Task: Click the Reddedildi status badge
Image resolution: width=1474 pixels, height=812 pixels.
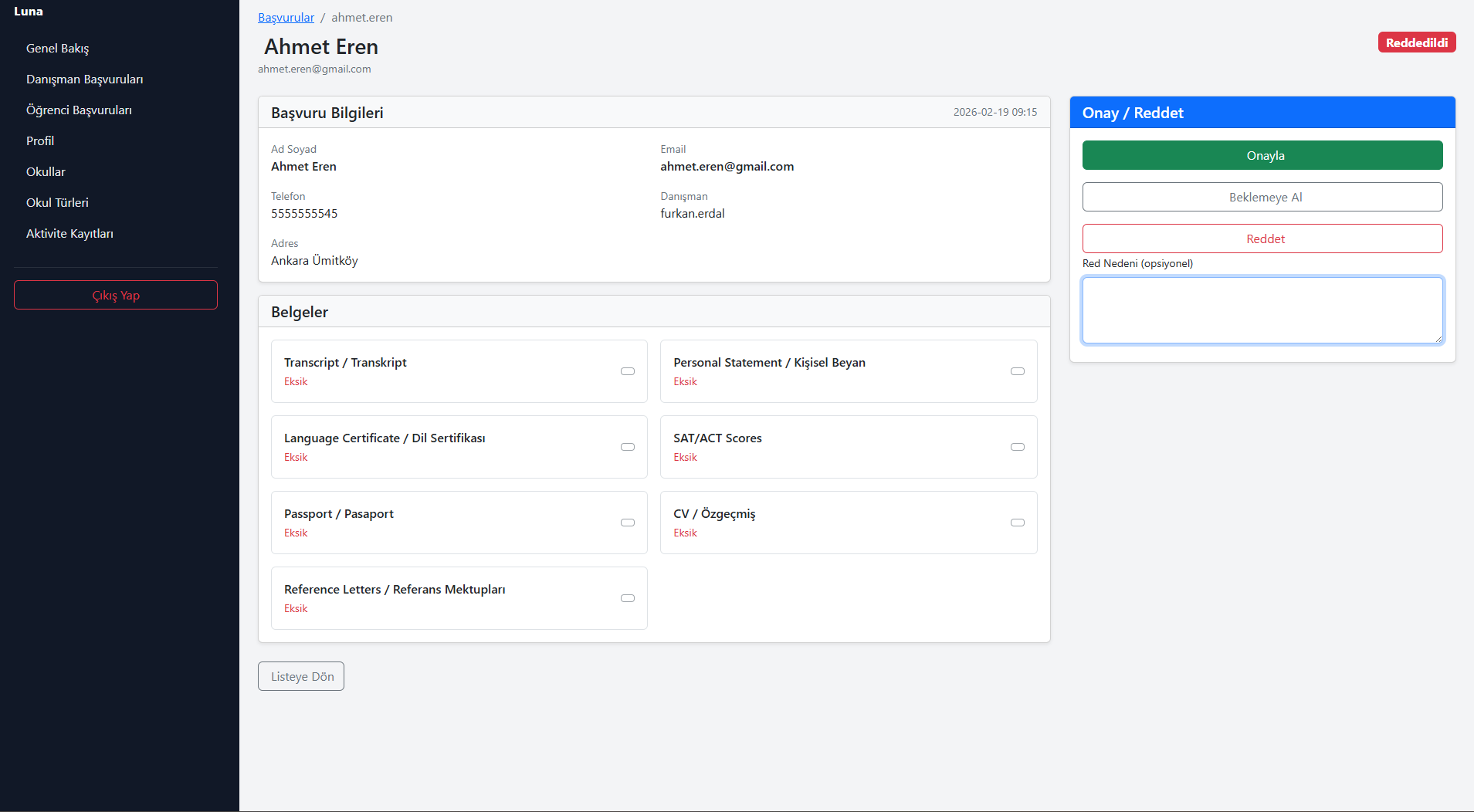Action: (1417, 42)
